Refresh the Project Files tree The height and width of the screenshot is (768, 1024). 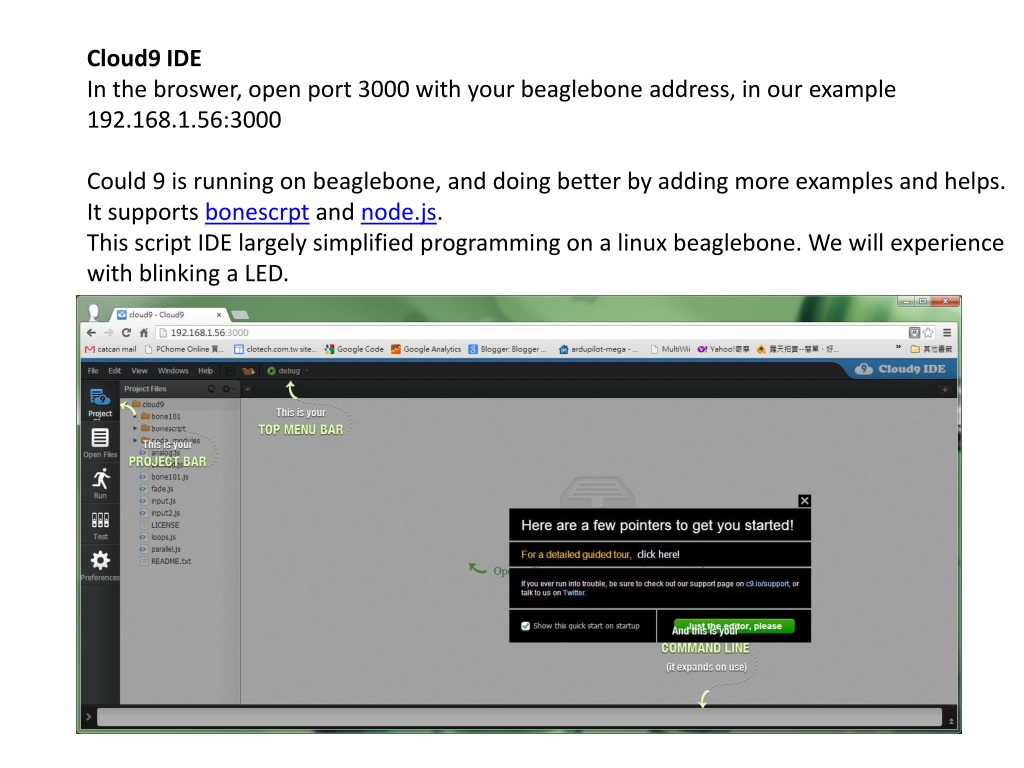click(211, 389)
